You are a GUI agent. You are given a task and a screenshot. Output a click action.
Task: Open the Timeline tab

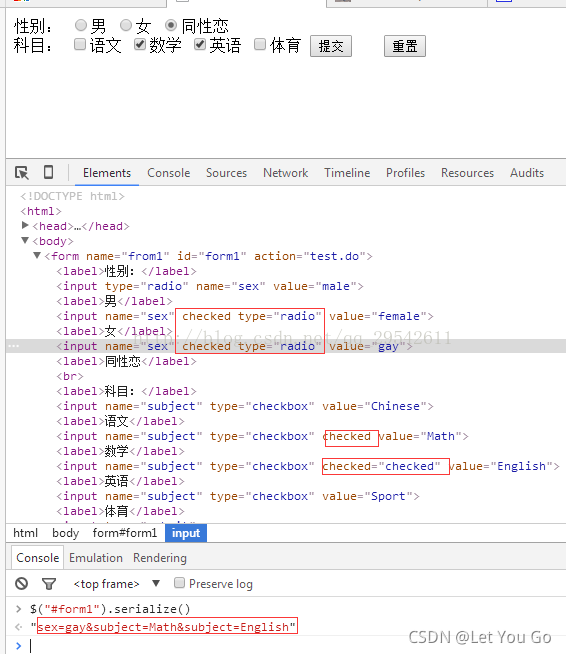coord(347,173)
